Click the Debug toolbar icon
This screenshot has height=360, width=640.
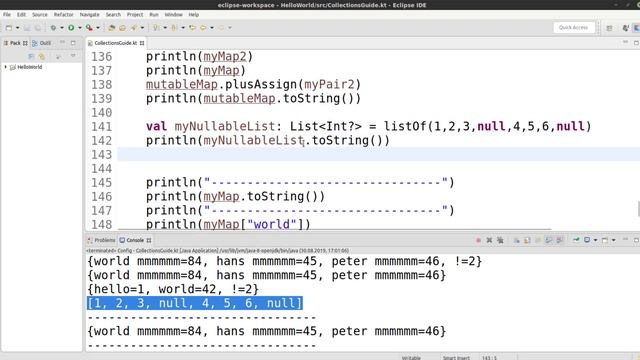53,28
